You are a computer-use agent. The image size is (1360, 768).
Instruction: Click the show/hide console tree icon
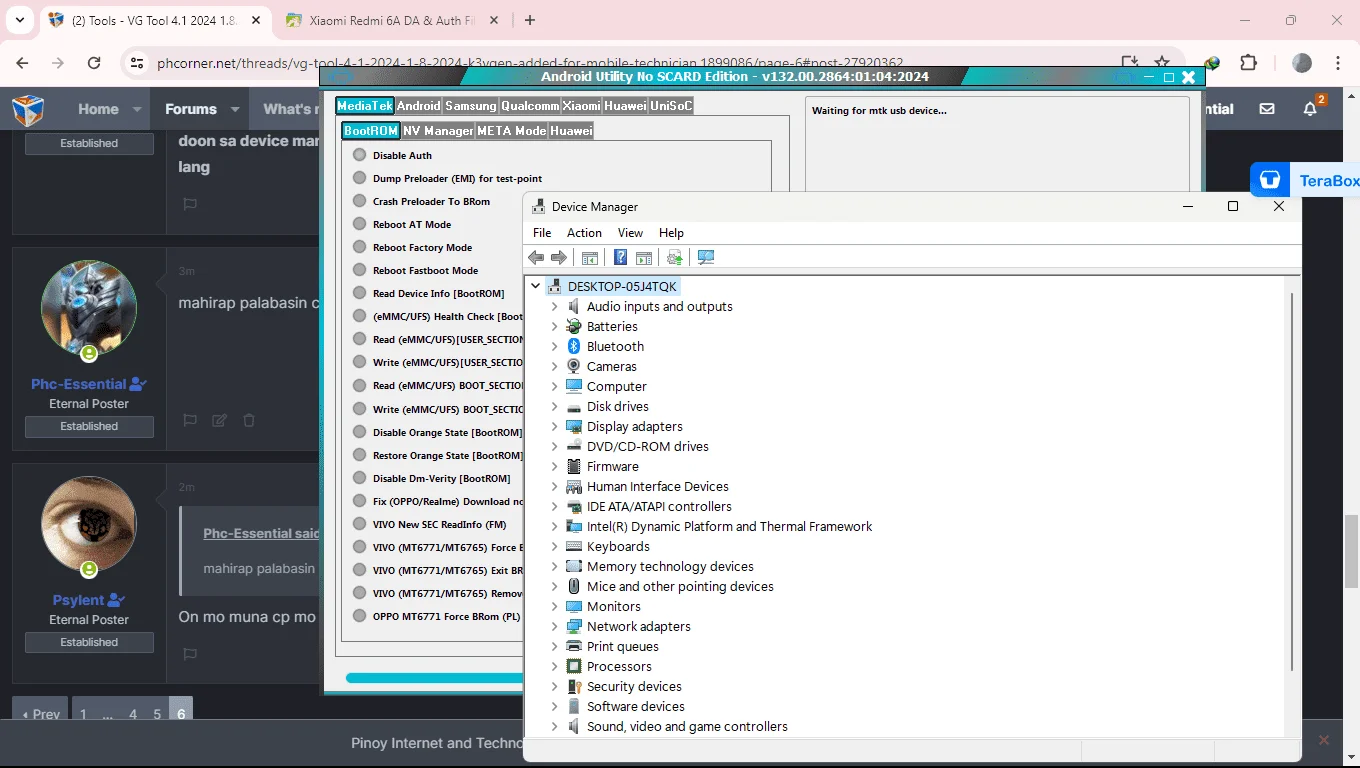coord(590,258)
